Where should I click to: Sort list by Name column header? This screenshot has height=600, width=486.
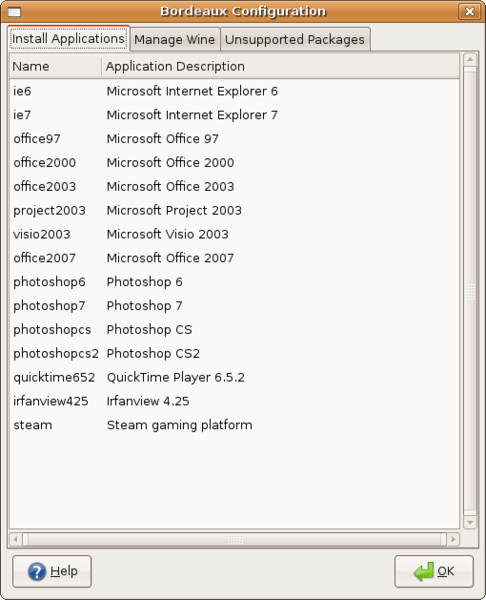(x=55, y=67)
